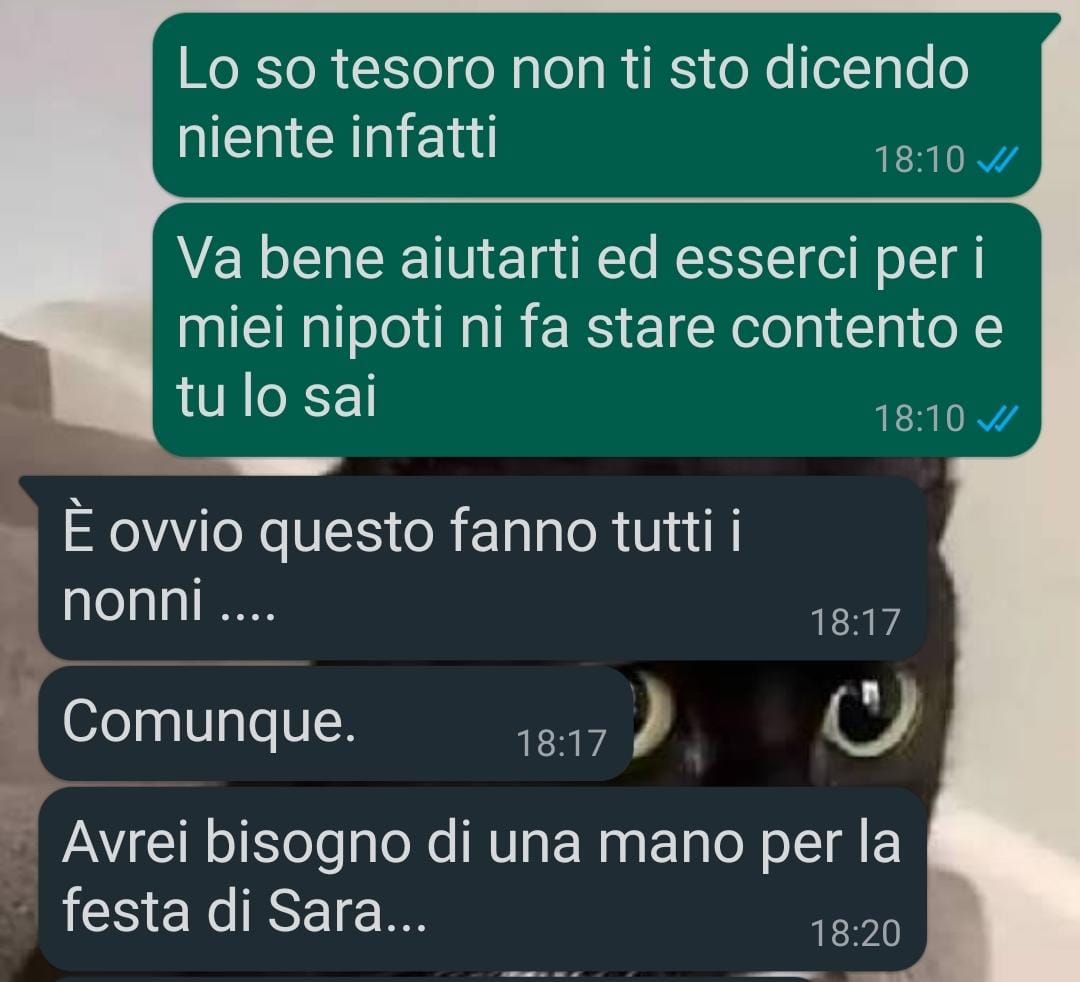This screenshot has width=1080, height=982.
Task: Tap the 'Comunque.' message bubble
Action: tap(335, 723)
